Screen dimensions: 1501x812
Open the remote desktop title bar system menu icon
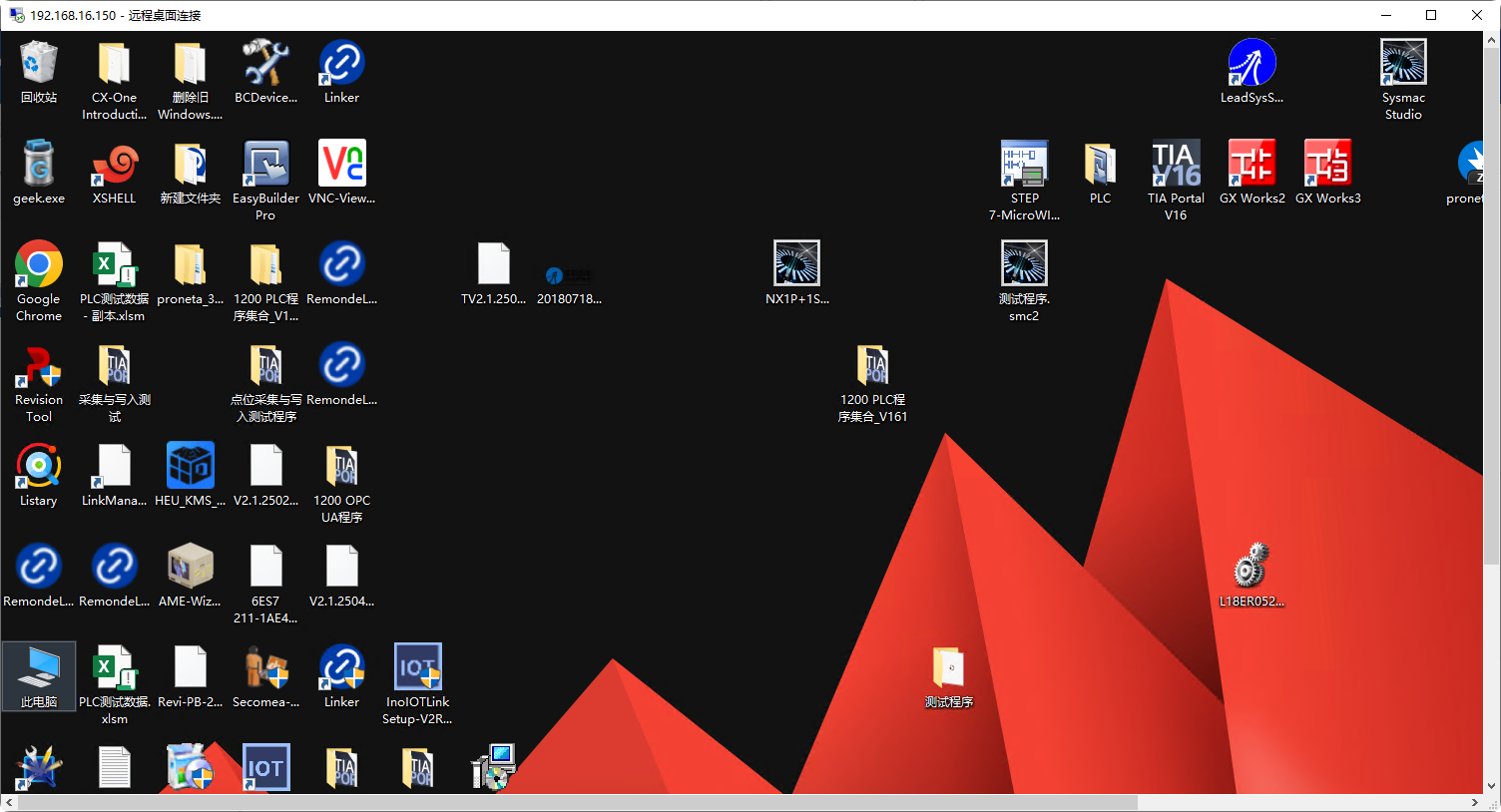(16, 15)
